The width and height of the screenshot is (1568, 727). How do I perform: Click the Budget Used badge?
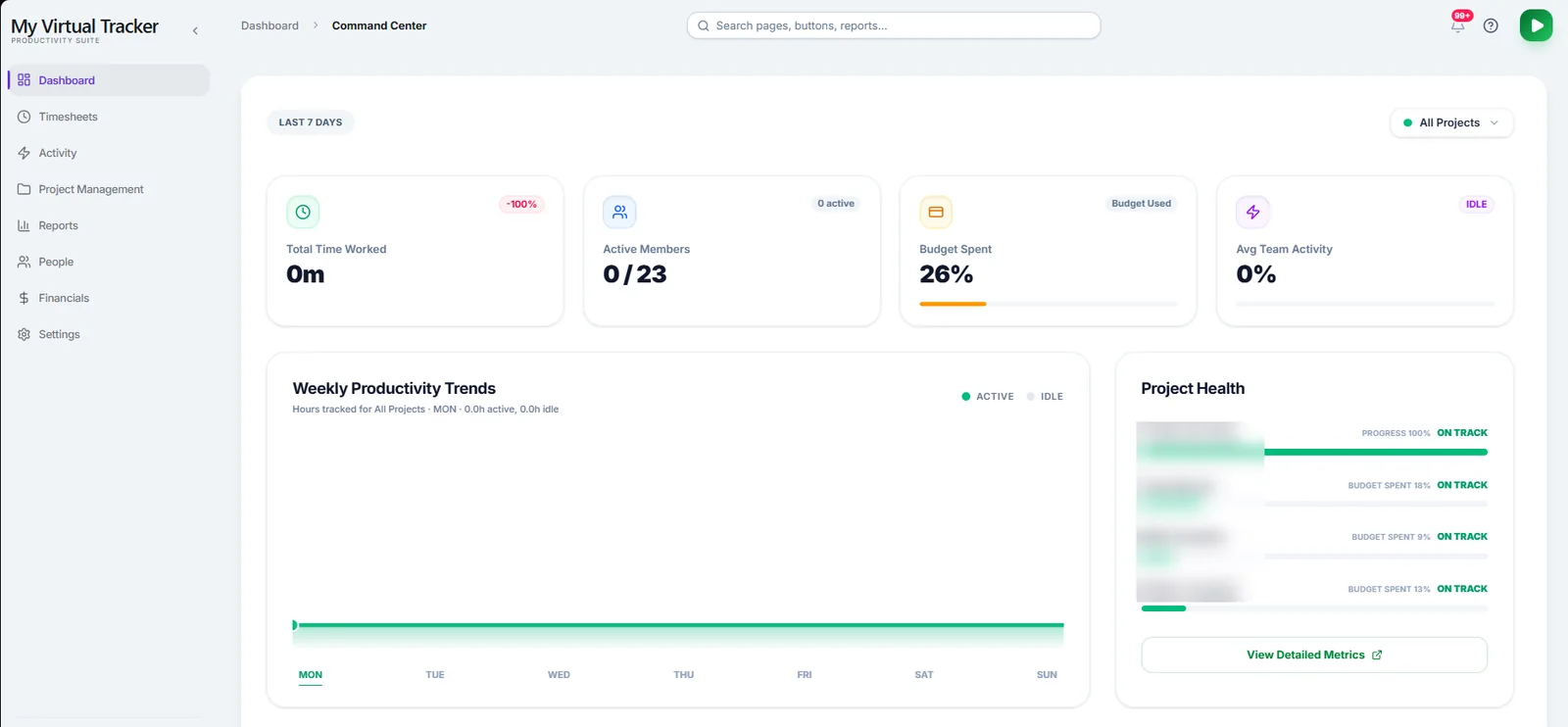[x=1141, y=204]
